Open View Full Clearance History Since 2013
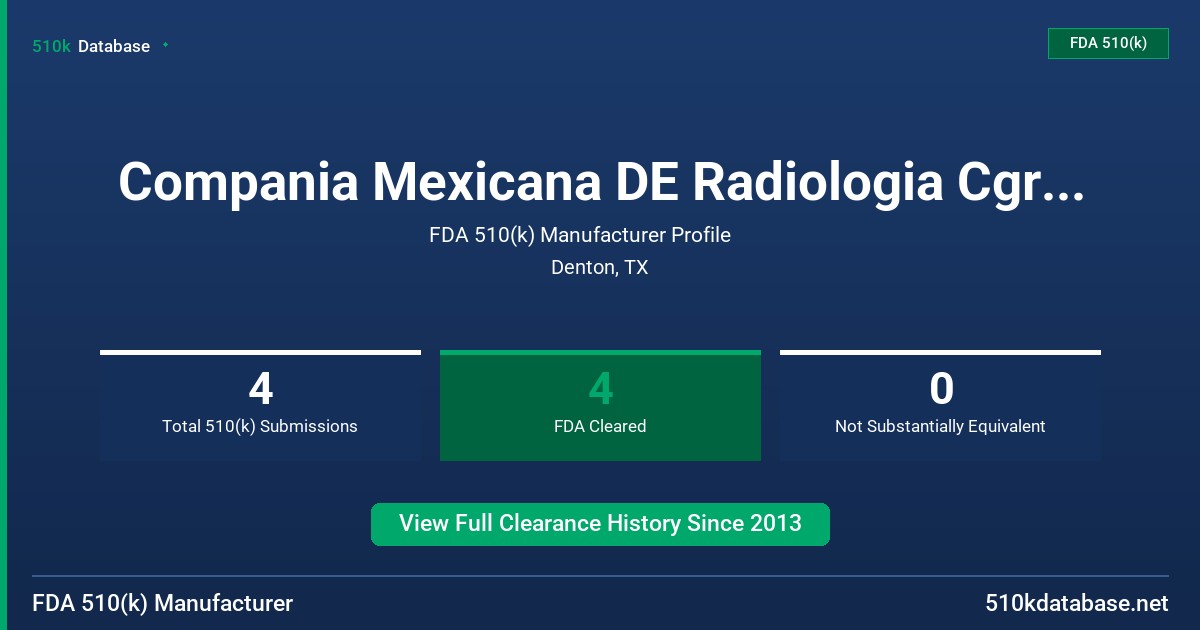 coord(600,524)
